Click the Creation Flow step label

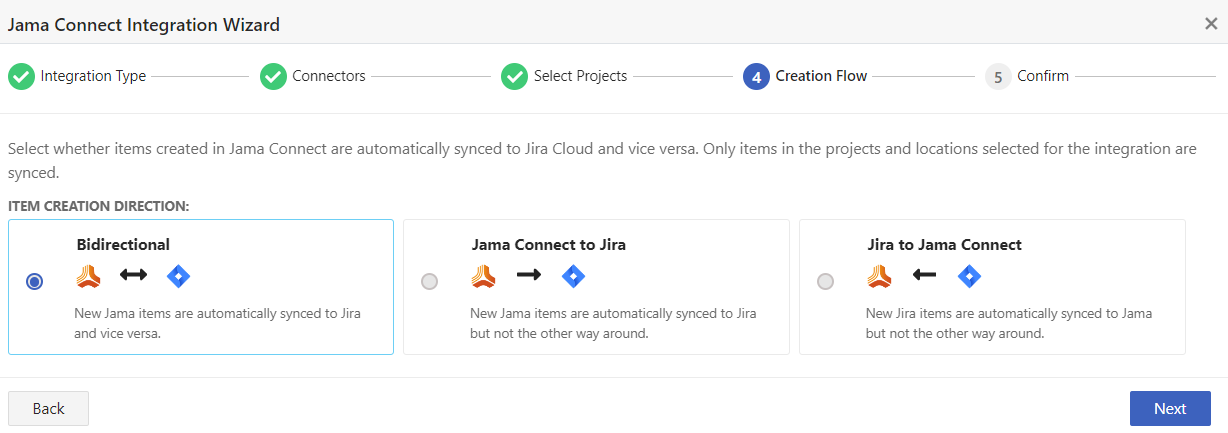821,76
